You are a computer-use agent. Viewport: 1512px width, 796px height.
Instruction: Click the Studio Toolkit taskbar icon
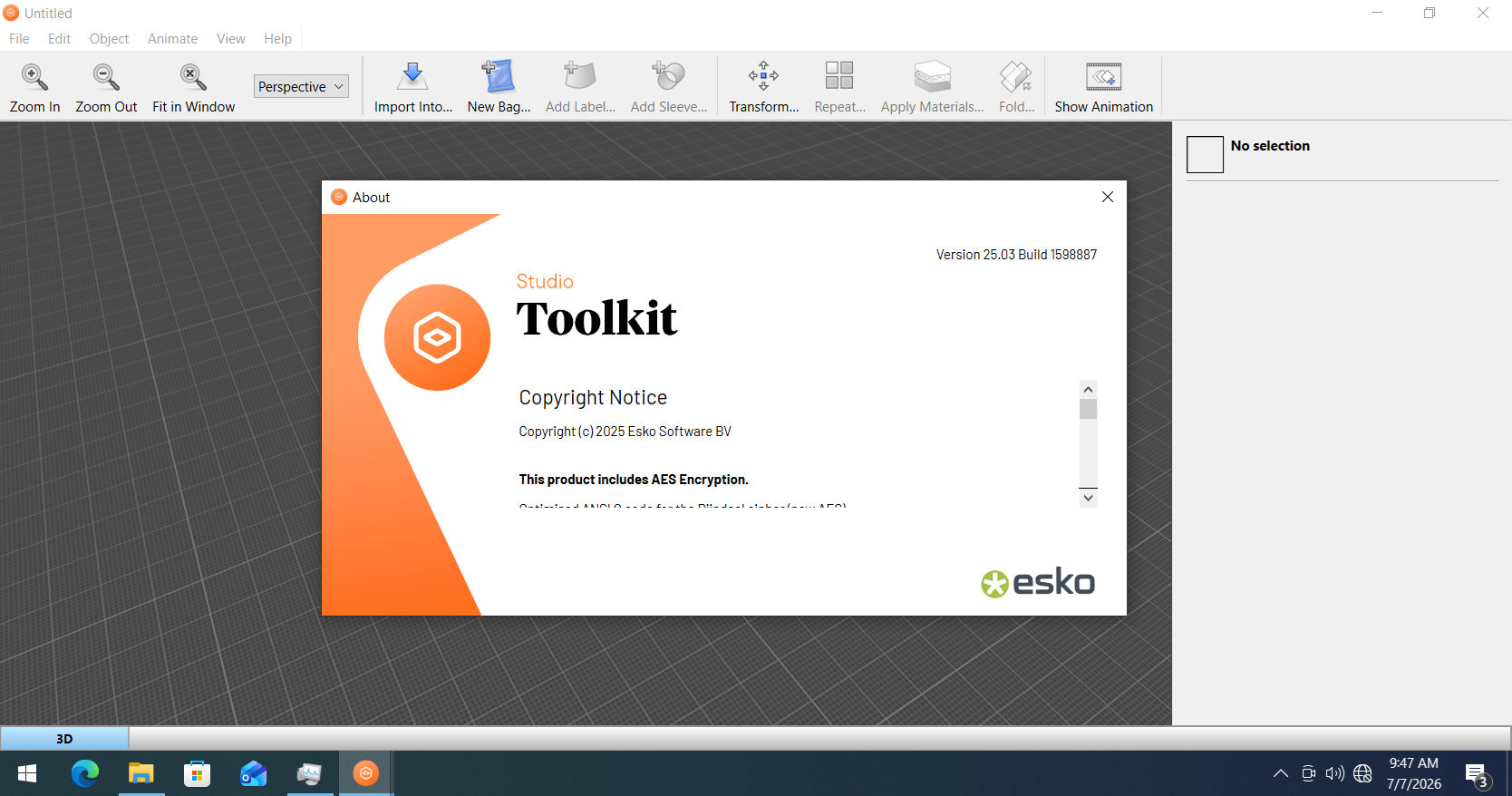tap(365, 773)
